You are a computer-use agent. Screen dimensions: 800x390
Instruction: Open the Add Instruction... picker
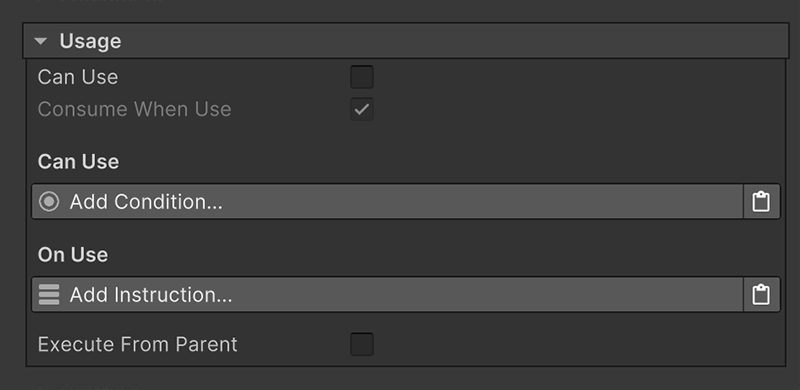[x=387, y=295]
